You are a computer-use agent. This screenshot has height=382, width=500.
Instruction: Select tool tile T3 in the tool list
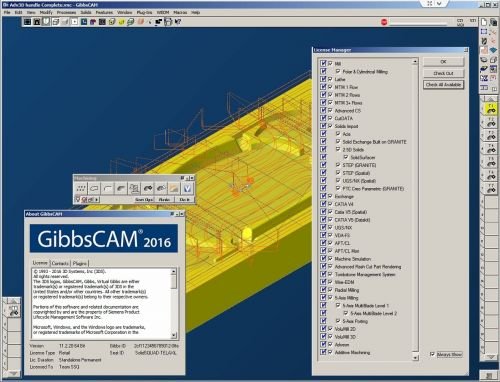[491, 136]
